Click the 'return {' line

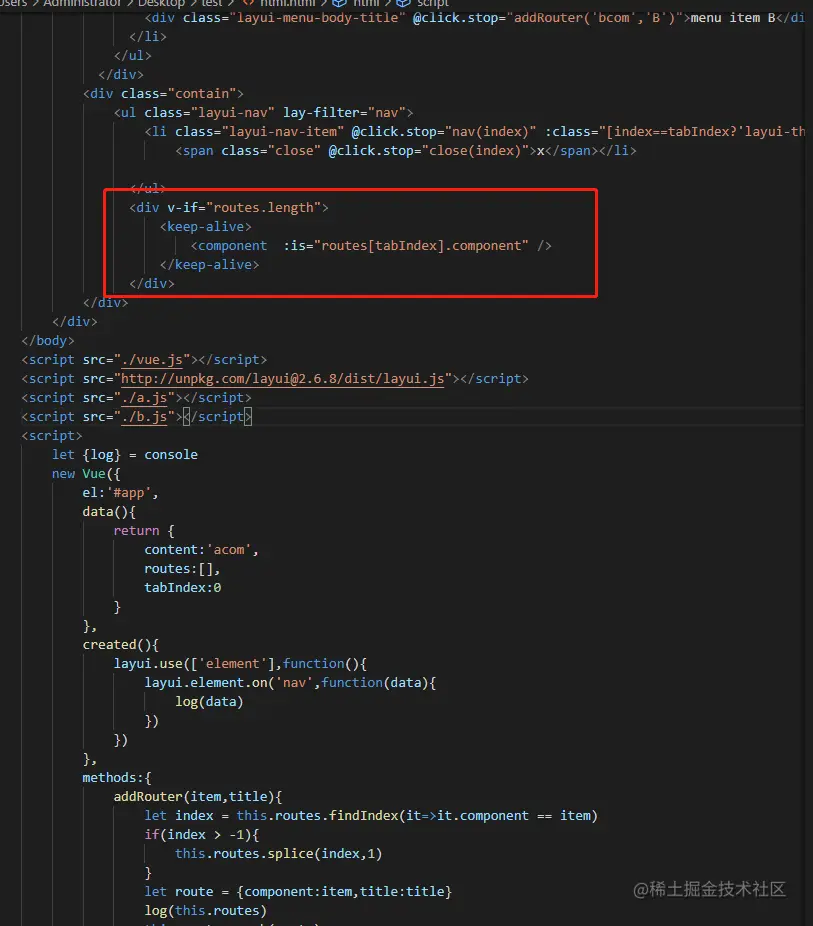click(144, 530)
